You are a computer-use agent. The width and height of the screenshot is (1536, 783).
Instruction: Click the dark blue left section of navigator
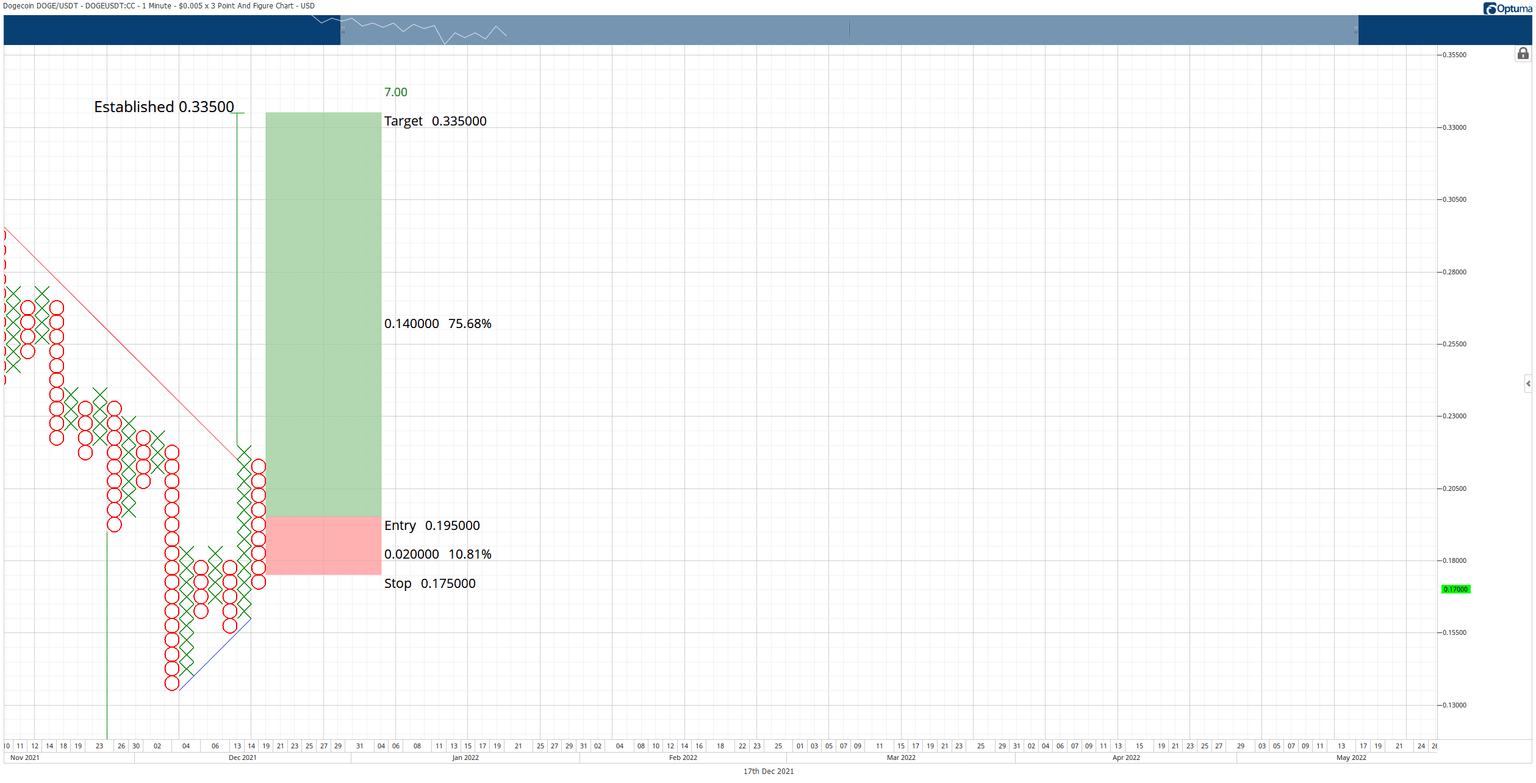pos(170,30)
